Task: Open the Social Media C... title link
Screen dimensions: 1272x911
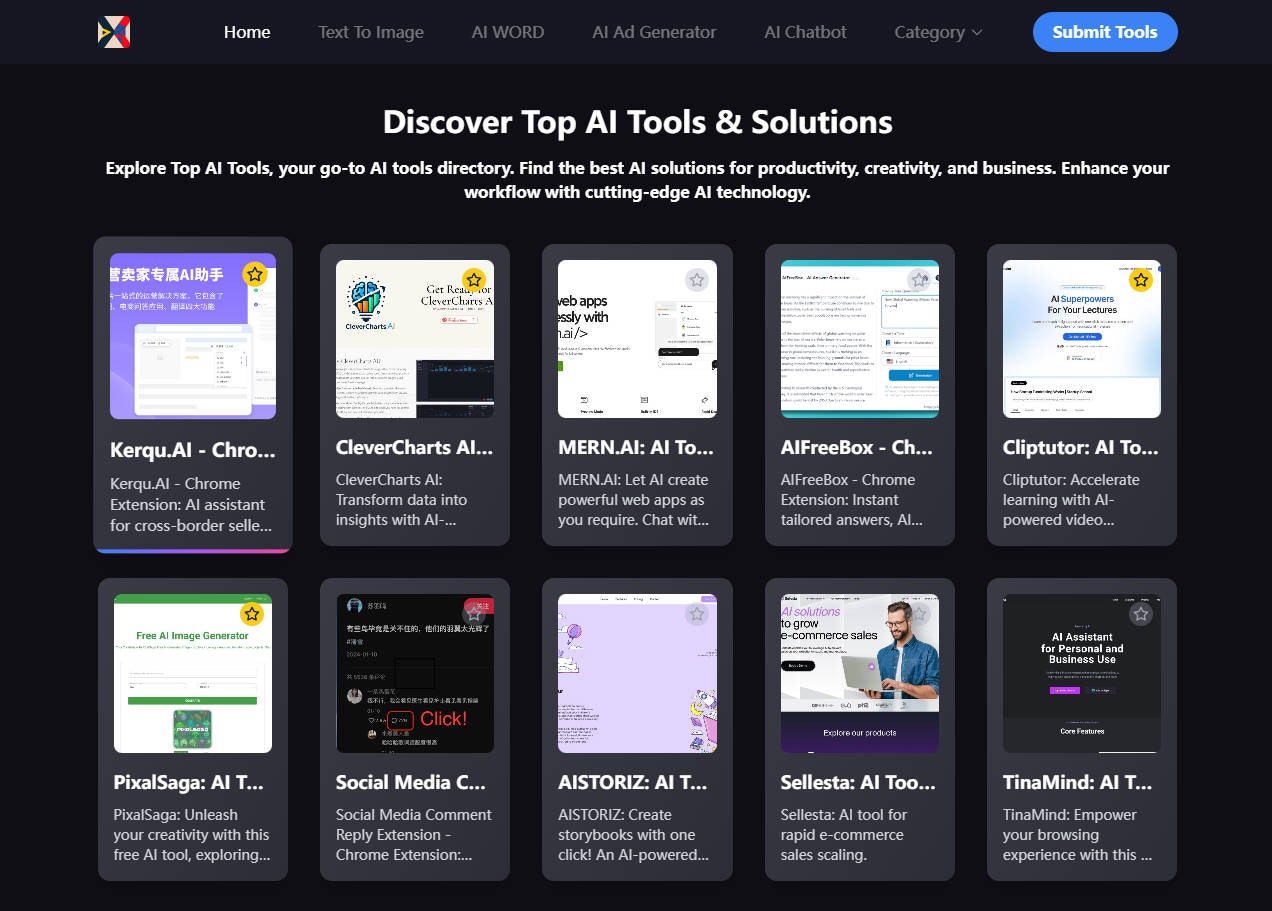Action: click(x=415, y=782)
